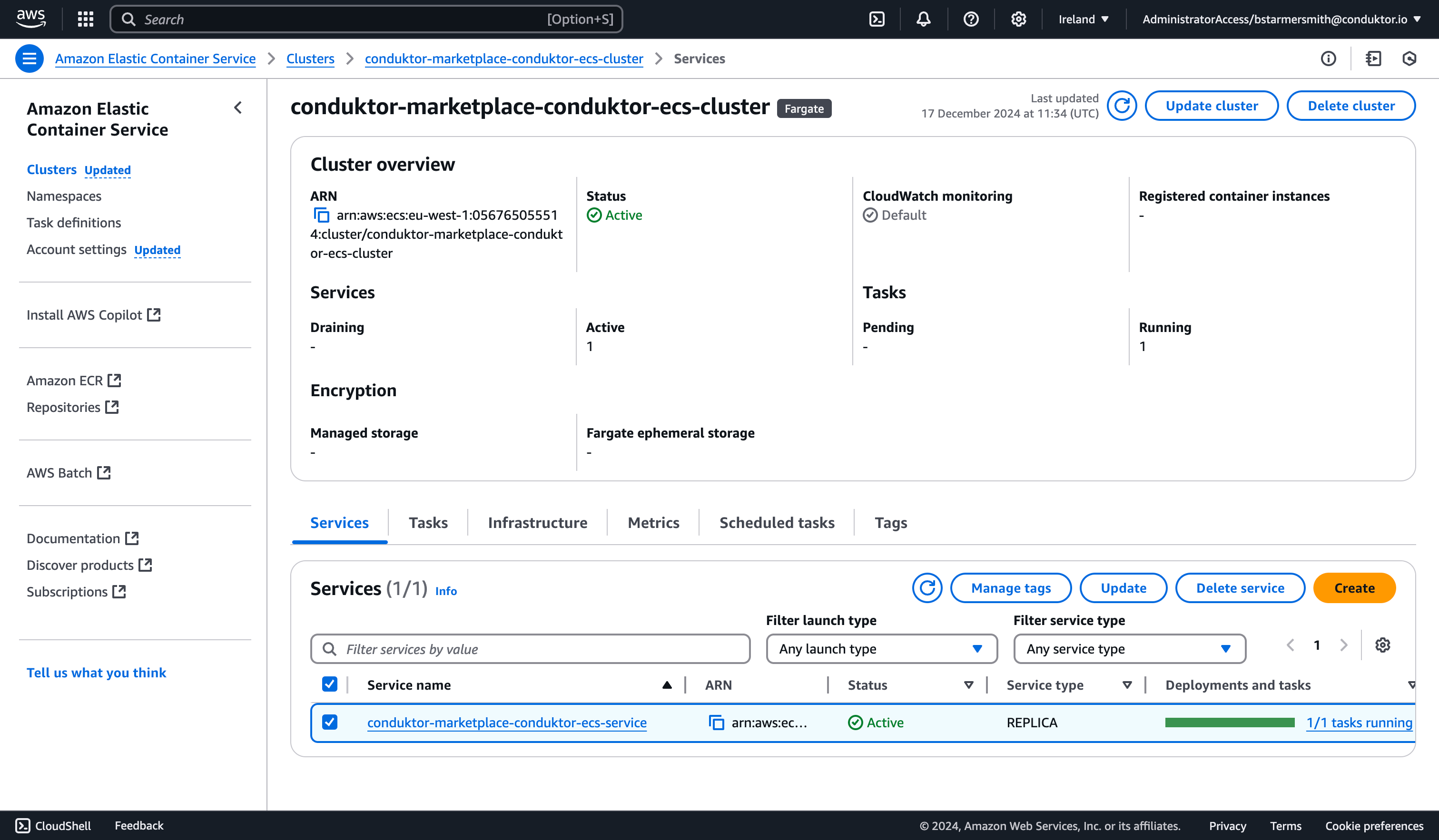
Task: Expand the Any launch type dropdown
Action: pos(881,649)
